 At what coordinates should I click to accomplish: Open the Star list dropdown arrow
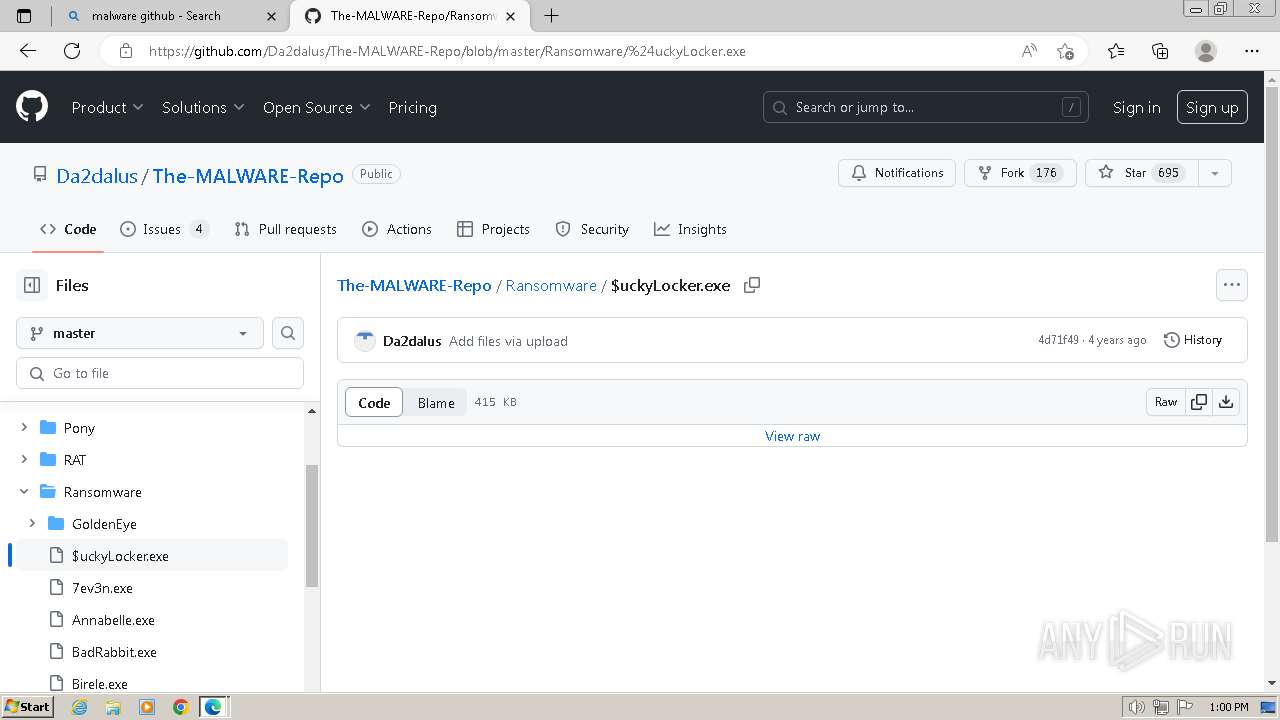[x=1214, y=173]
